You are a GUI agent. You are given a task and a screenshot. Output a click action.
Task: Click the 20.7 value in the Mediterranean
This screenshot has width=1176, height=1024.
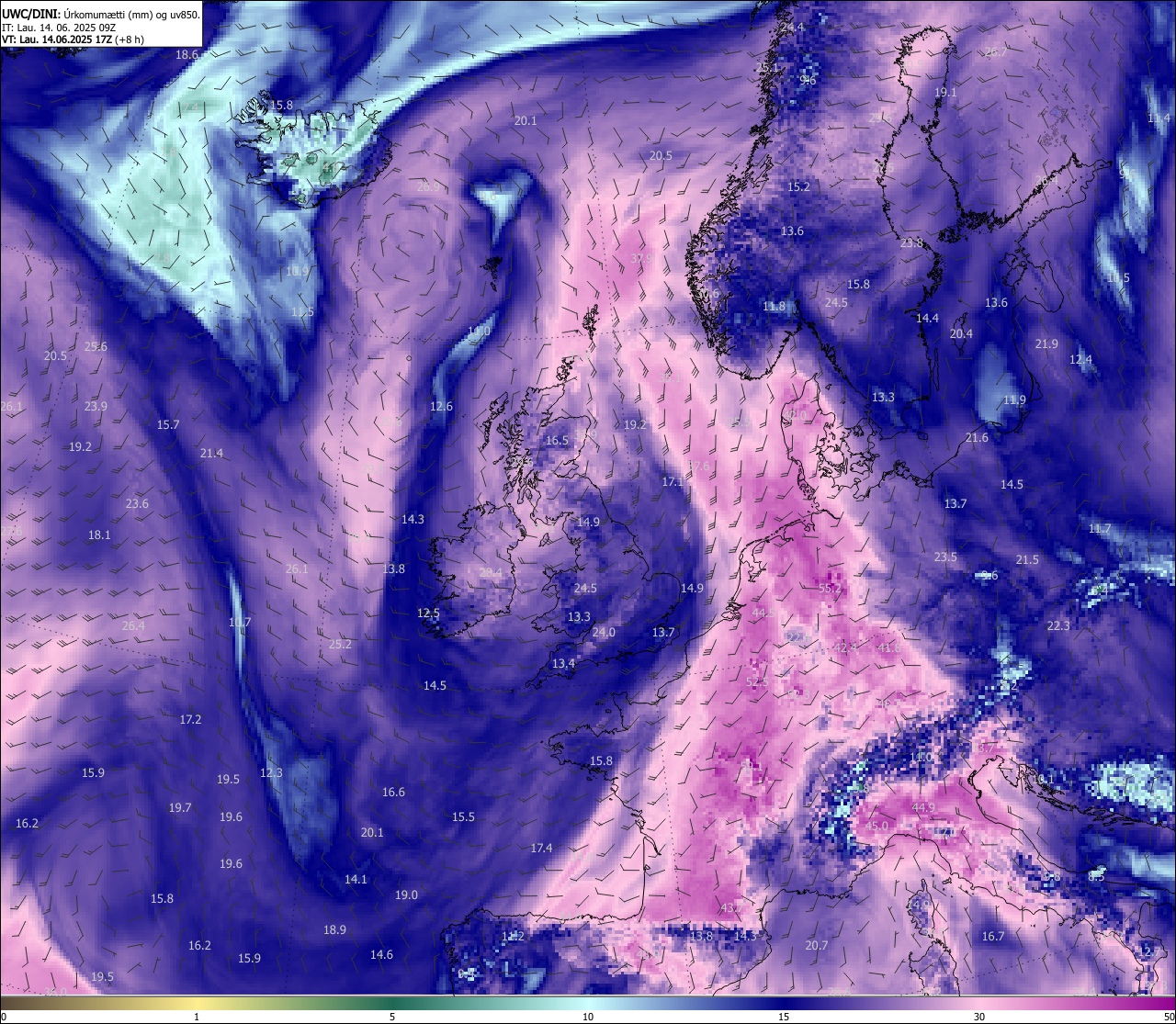pyautogui.click(x=817, y=945)
